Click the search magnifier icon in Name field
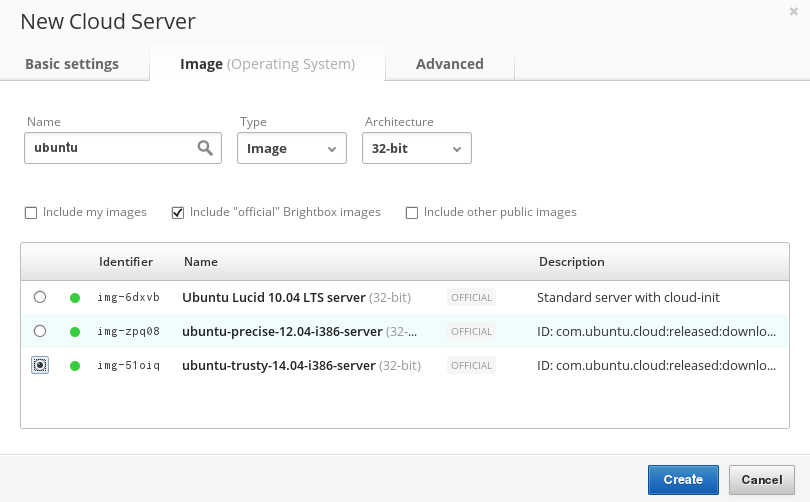Viewport: 810px width, 502px height. click(x=205, y=148)
